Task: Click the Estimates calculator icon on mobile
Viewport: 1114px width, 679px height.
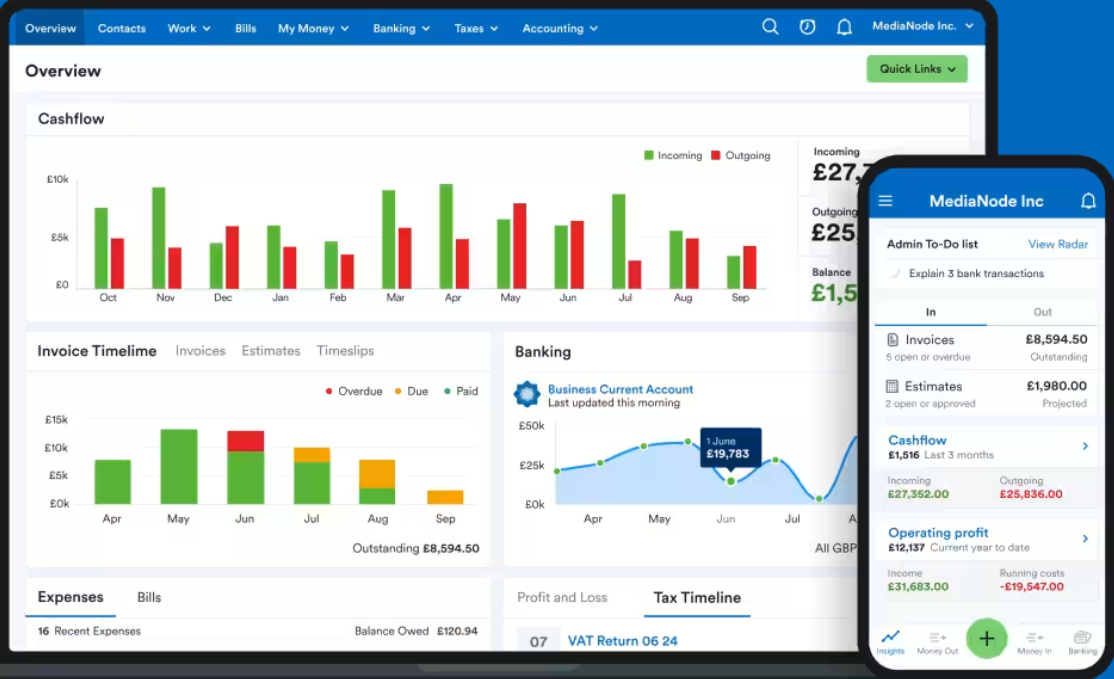Action: 892,386
